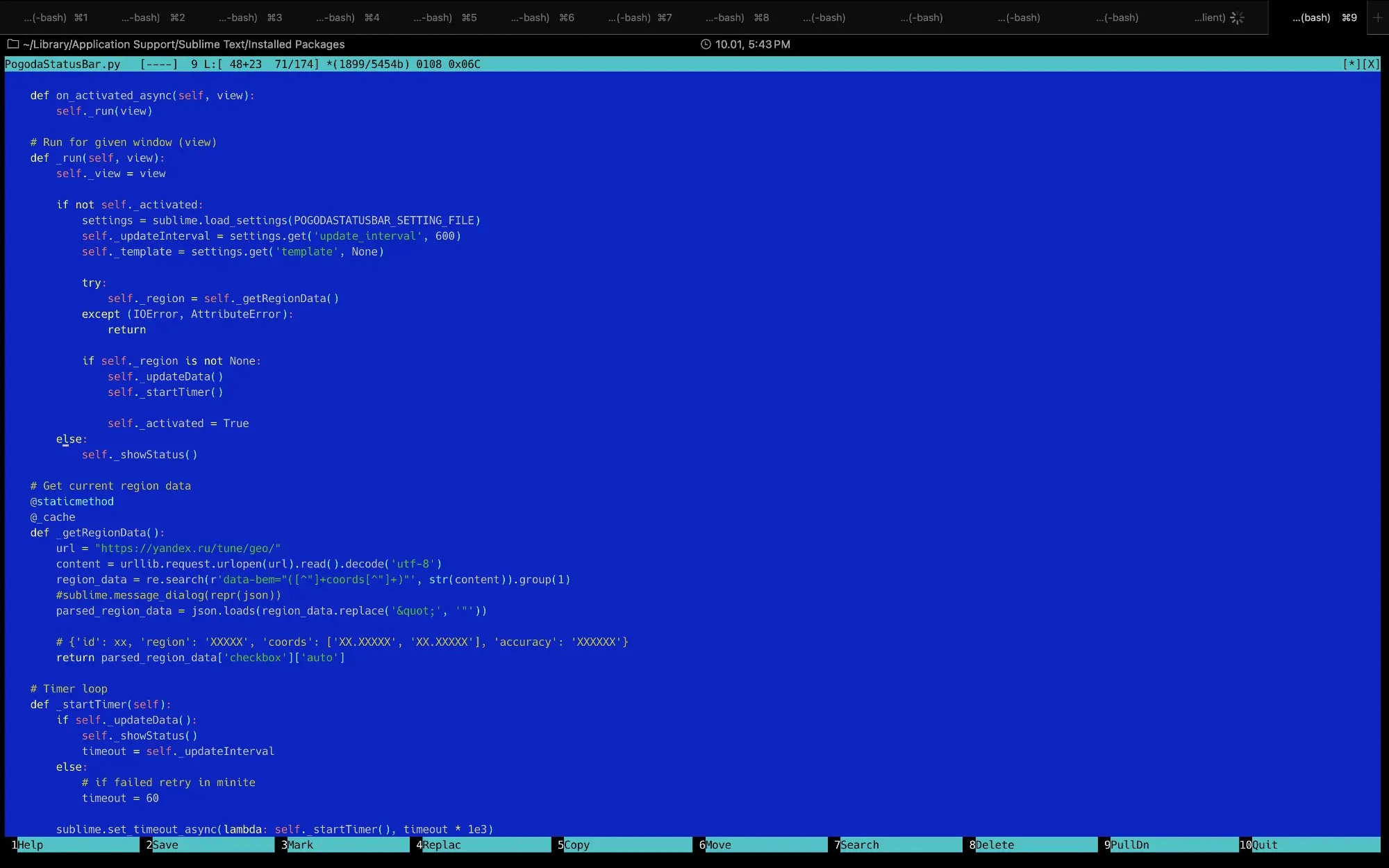The height and width of the screenshot is (868, 1389).
Task: Click the 10Quit function key button
Action: pos(1310,844)
